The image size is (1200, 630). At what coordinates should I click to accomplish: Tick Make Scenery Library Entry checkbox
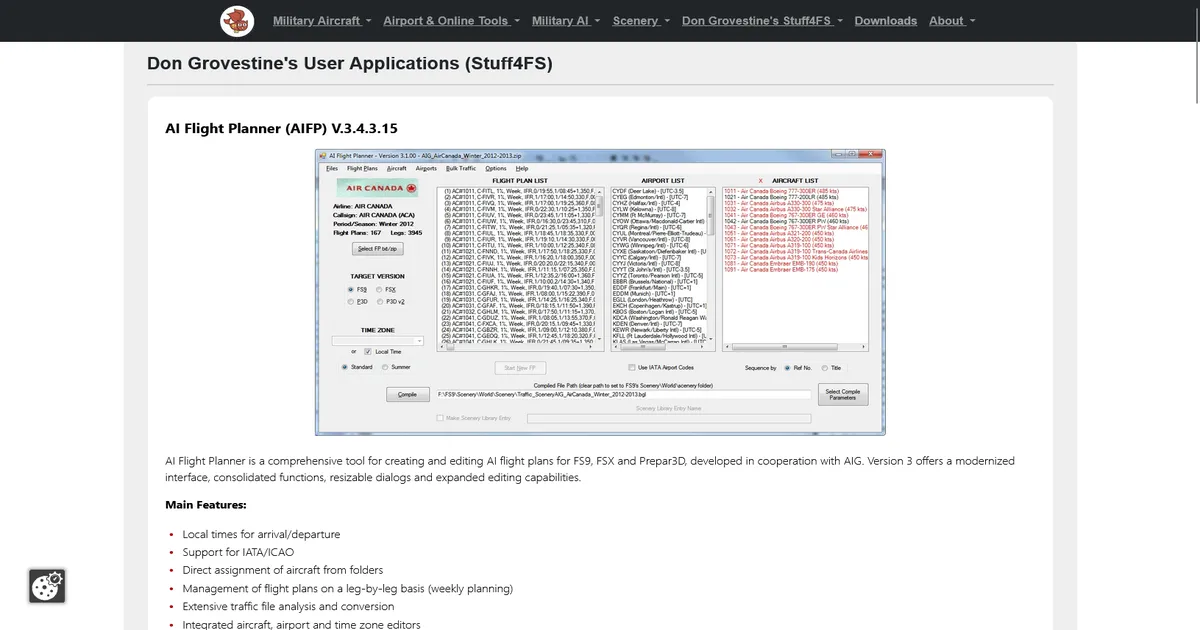[440, 418]
